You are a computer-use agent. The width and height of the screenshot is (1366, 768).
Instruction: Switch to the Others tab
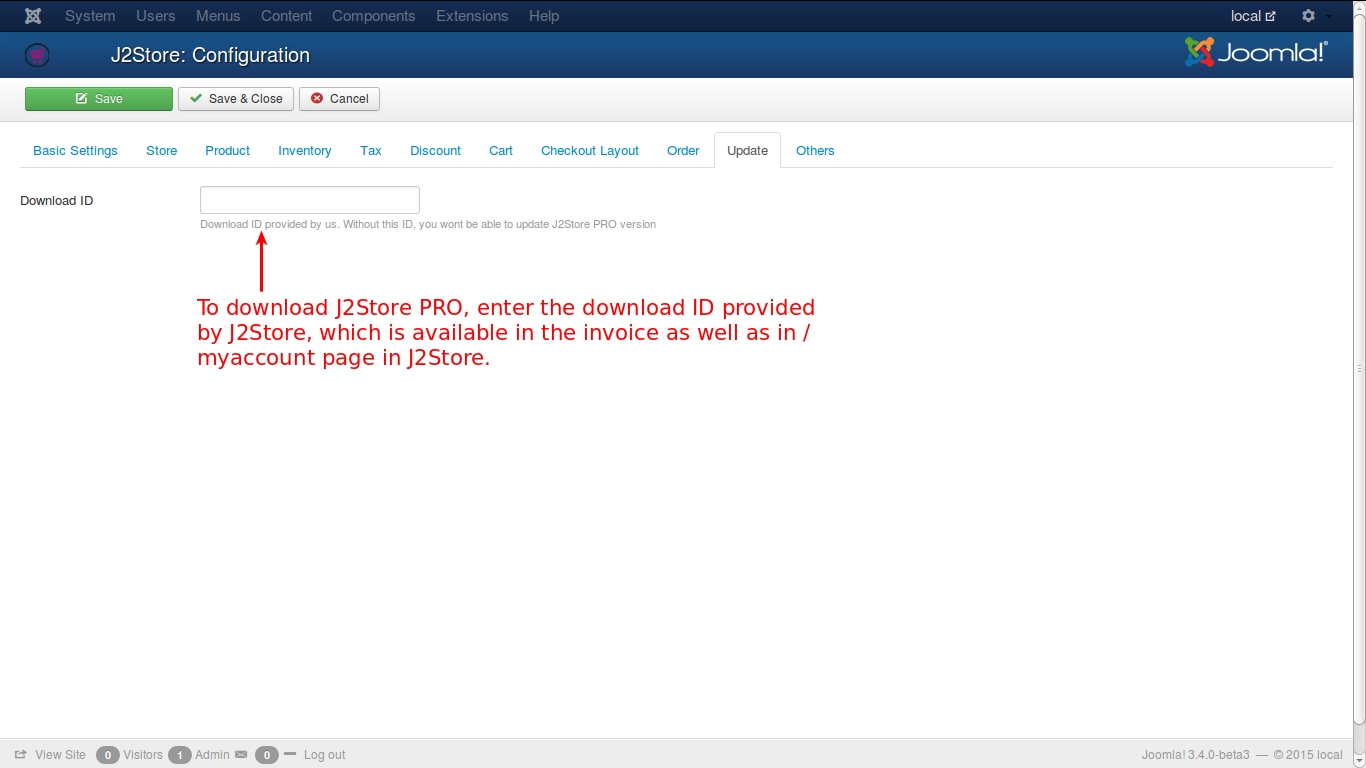point(815,151)
